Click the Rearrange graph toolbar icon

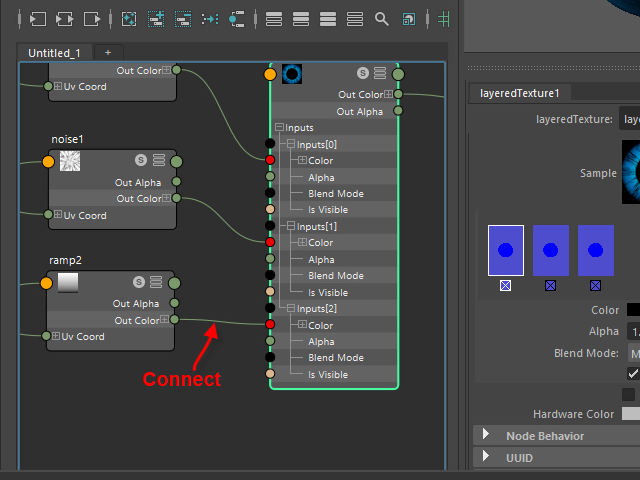click(209, 18)
